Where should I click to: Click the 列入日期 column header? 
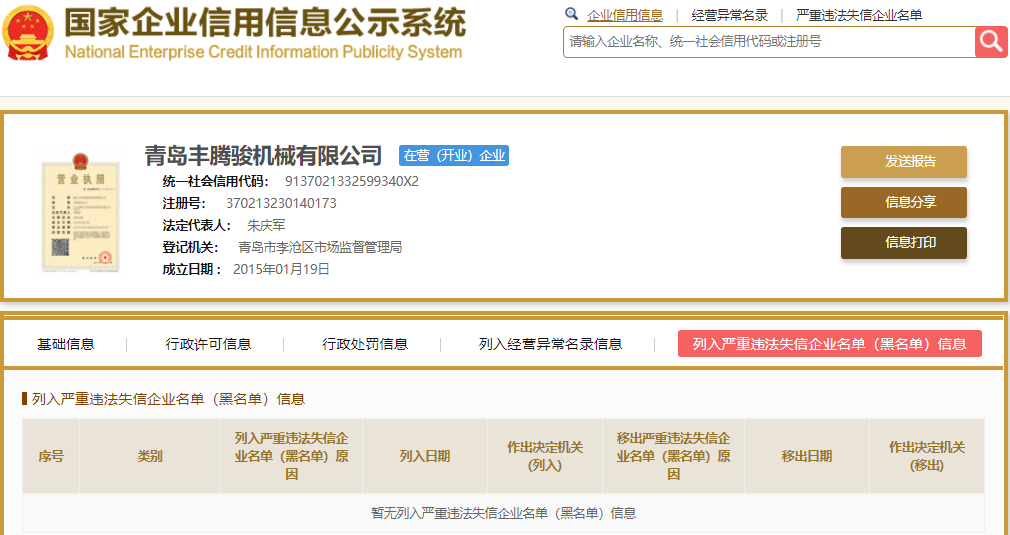coord(424,456)
